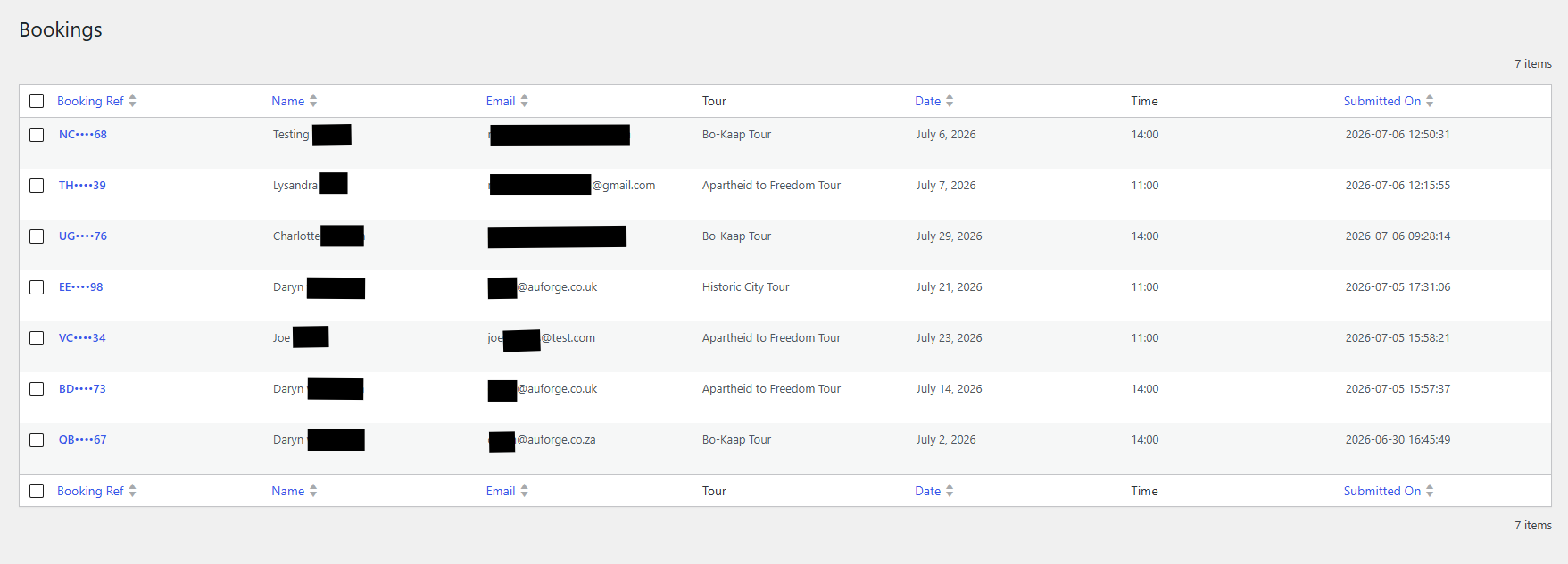This screenshot has height=564, width=1568.
Task: Click sort arrows beside bottom Name footer
Action: tap(313, 491)
